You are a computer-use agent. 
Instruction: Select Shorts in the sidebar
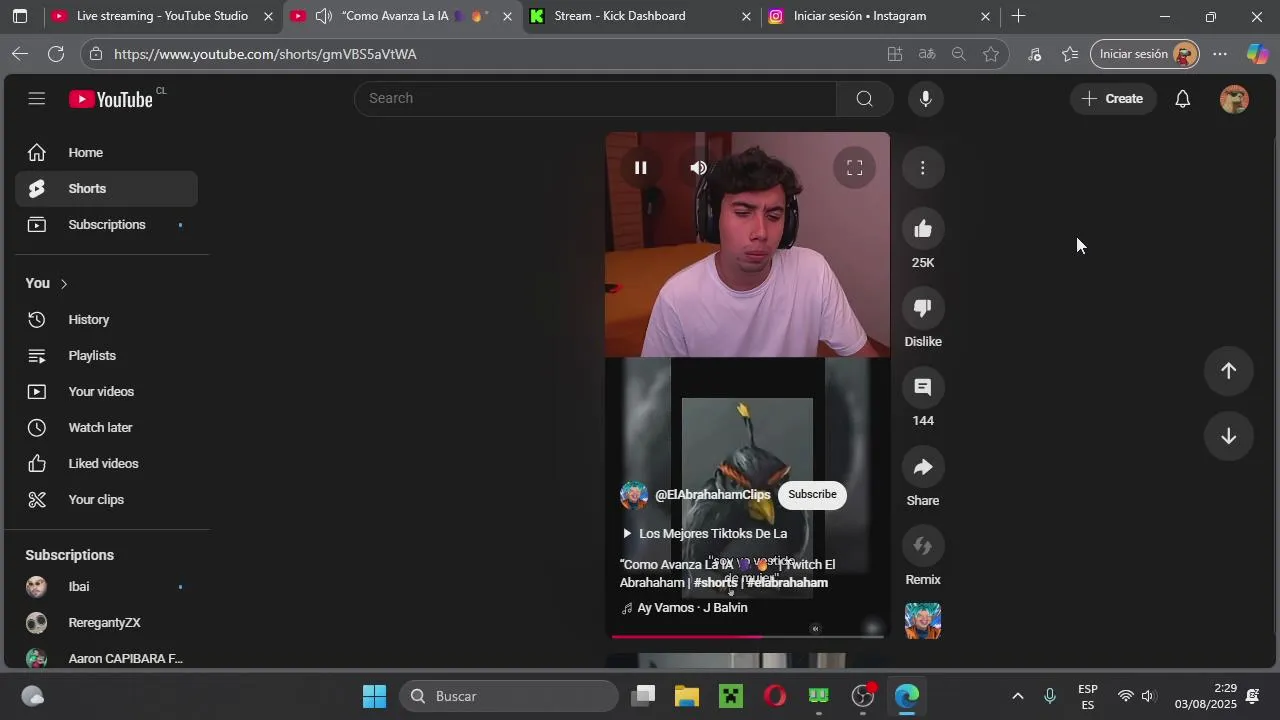click(x=106, y=189)
